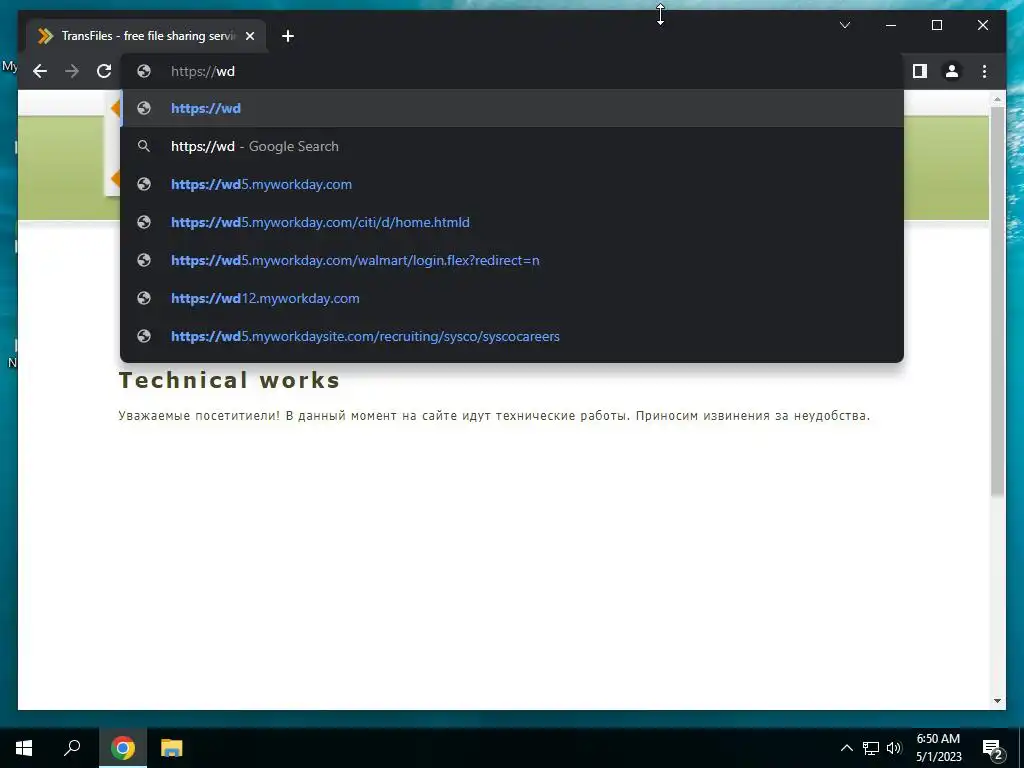The image size is (1024, 768).
Task: Click the Technical works heading
Action: [229, 380]
